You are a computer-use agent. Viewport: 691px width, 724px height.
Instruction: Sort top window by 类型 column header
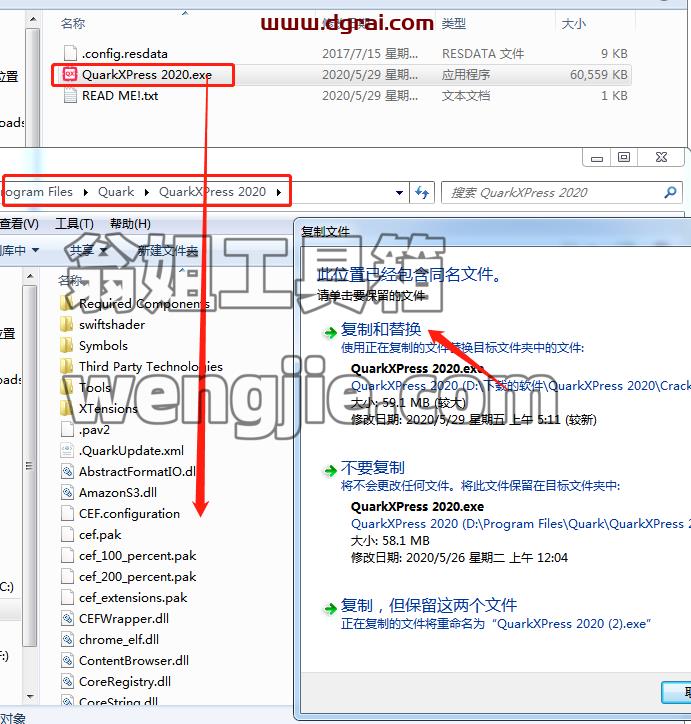(454, 23)
